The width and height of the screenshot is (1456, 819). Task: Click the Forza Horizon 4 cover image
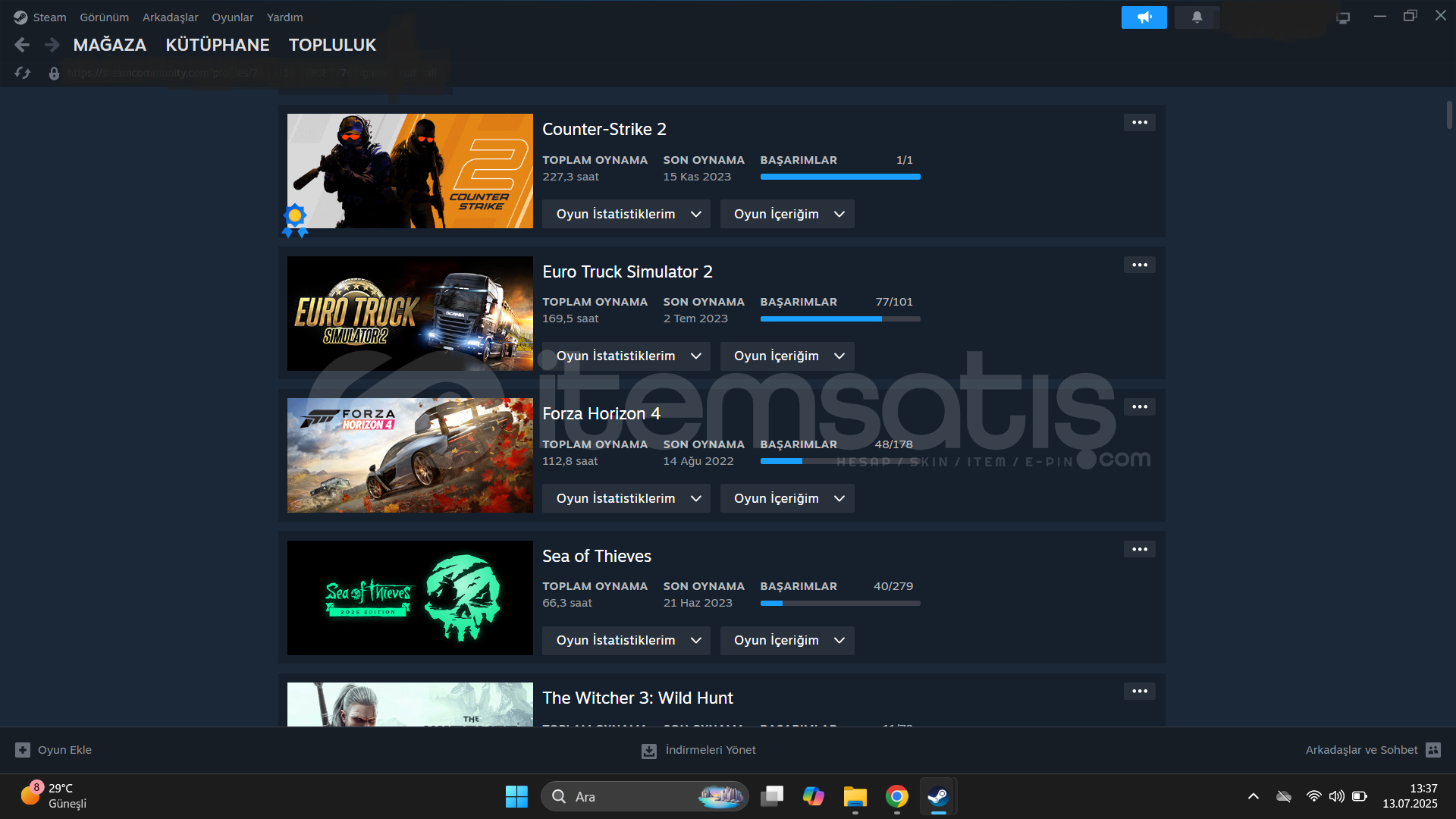tap(410, 455)
